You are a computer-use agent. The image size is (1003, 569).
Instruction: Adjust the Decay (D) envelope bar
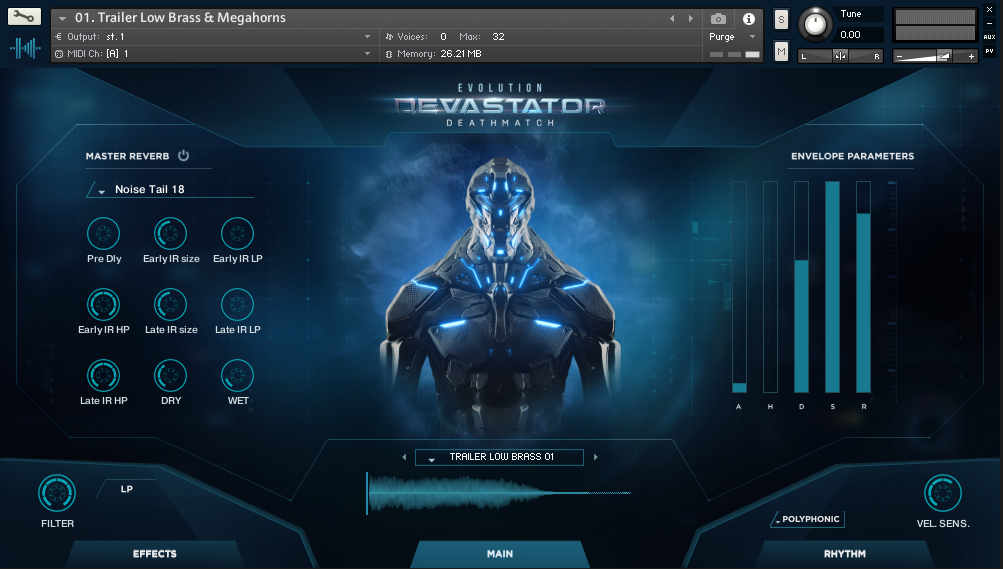coord(802,287)
